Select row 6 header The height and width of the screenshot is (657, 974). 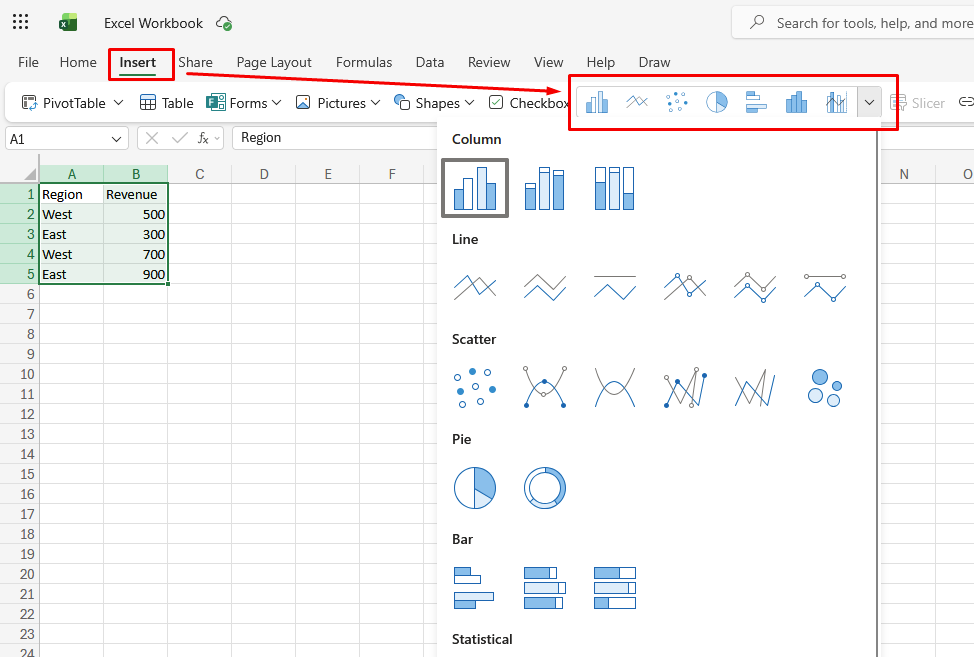(19, 294)
